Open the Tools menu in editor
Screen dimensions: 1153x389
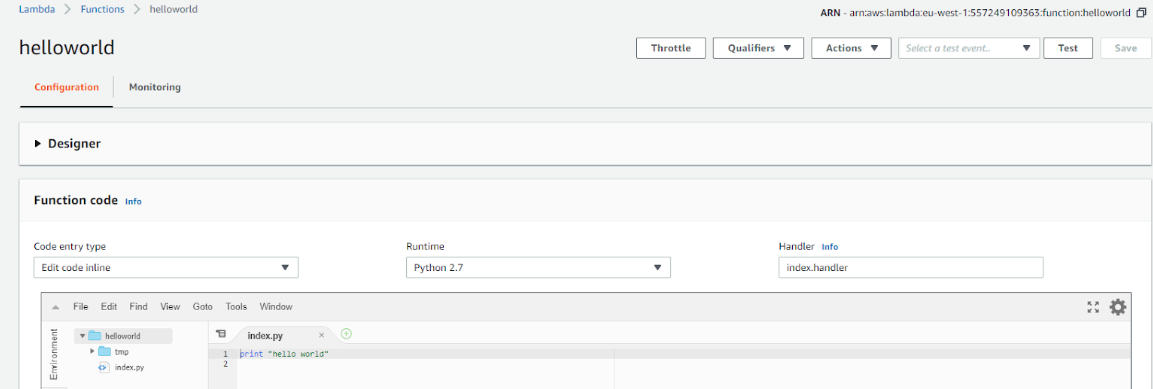(236, 307)
